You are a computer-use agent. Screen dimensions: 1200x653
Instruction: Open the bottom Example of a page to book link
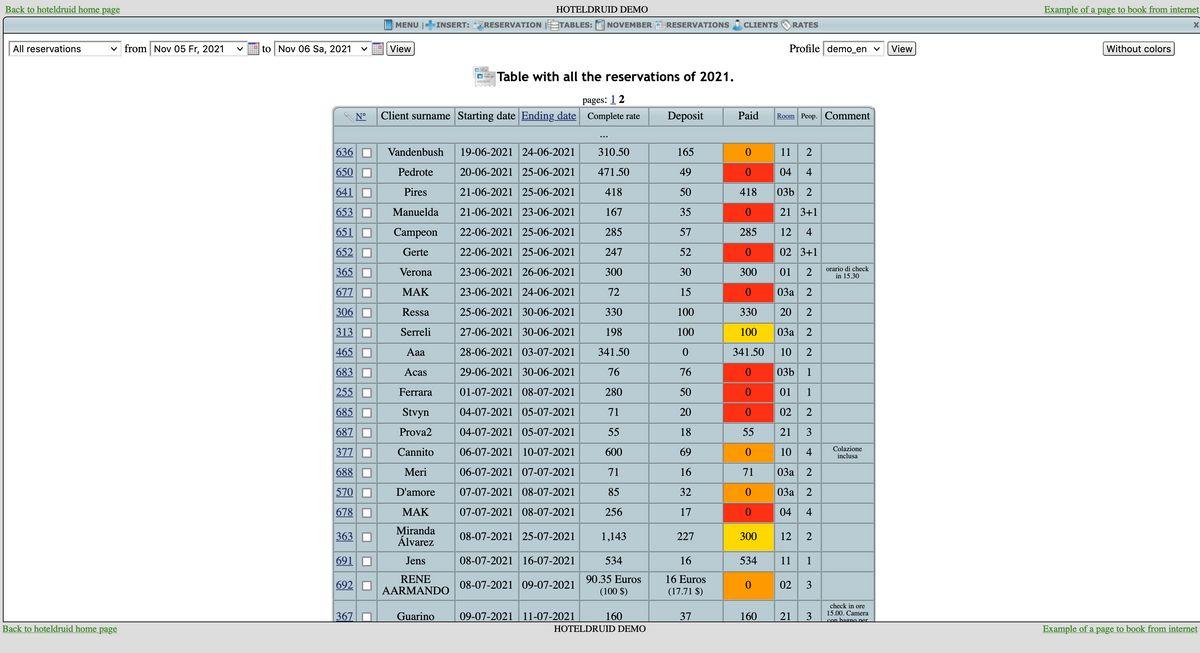(1119, 629)
